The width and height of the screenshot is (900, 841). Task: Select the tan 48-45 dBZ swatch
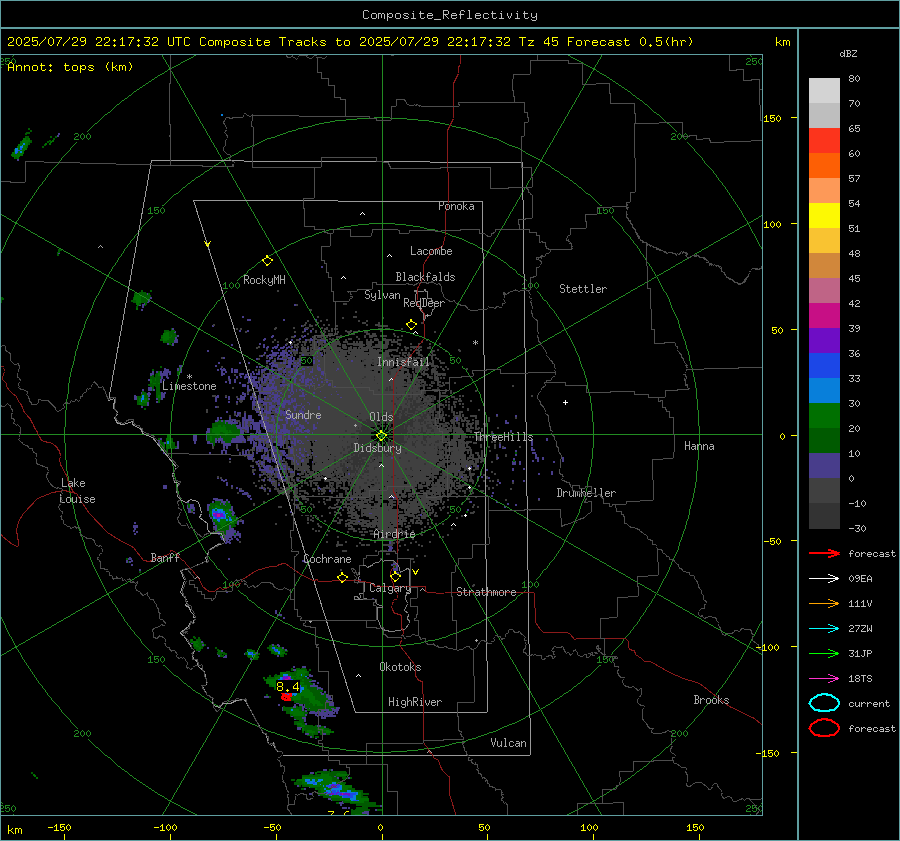[824, 265]
